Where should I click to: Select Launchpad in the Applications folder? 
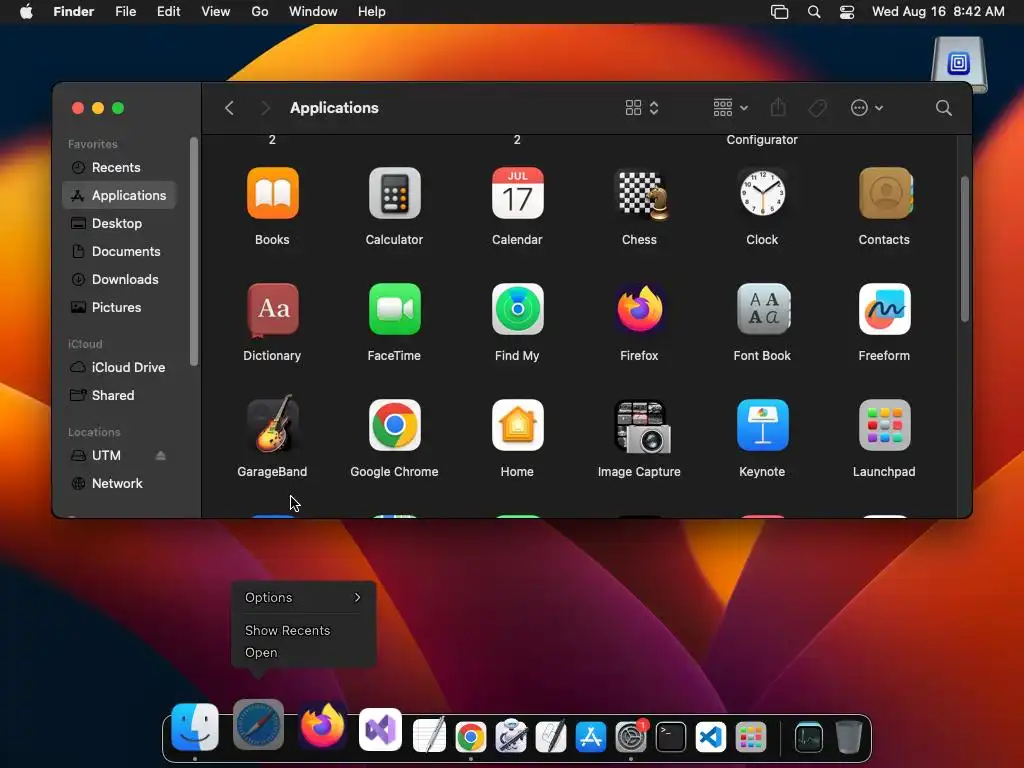point(884,425)
